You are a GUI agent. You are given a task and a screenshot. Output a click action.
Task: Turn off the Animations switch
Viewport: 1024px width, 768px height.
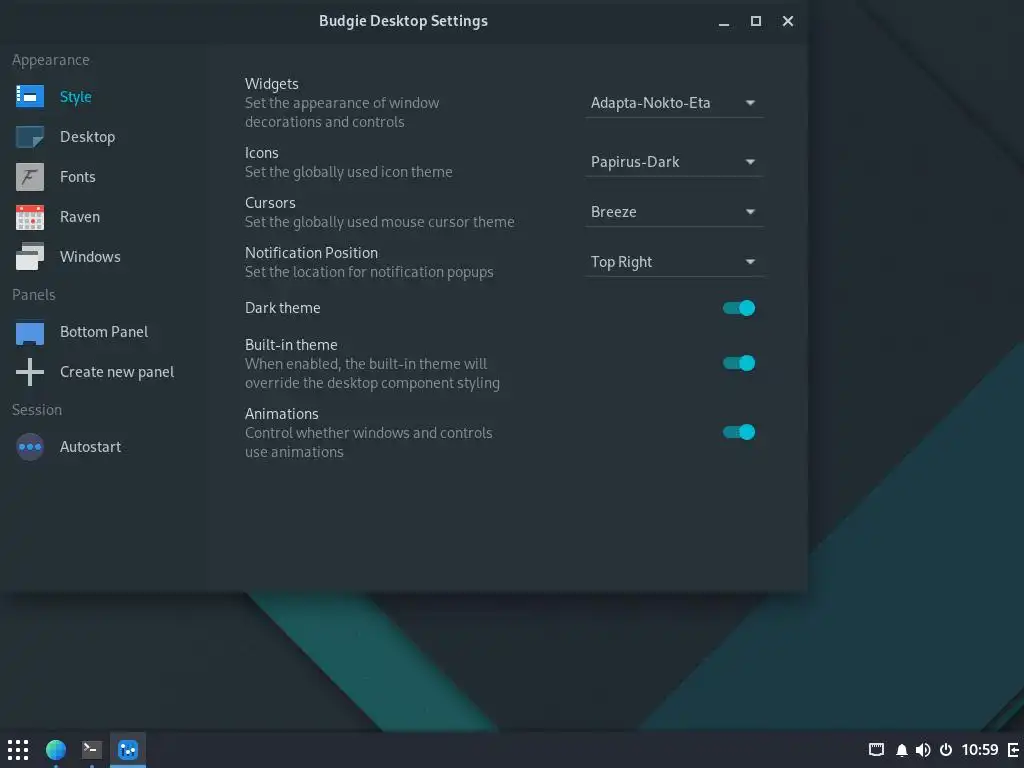pyautogui.click(x=739, y=432)
